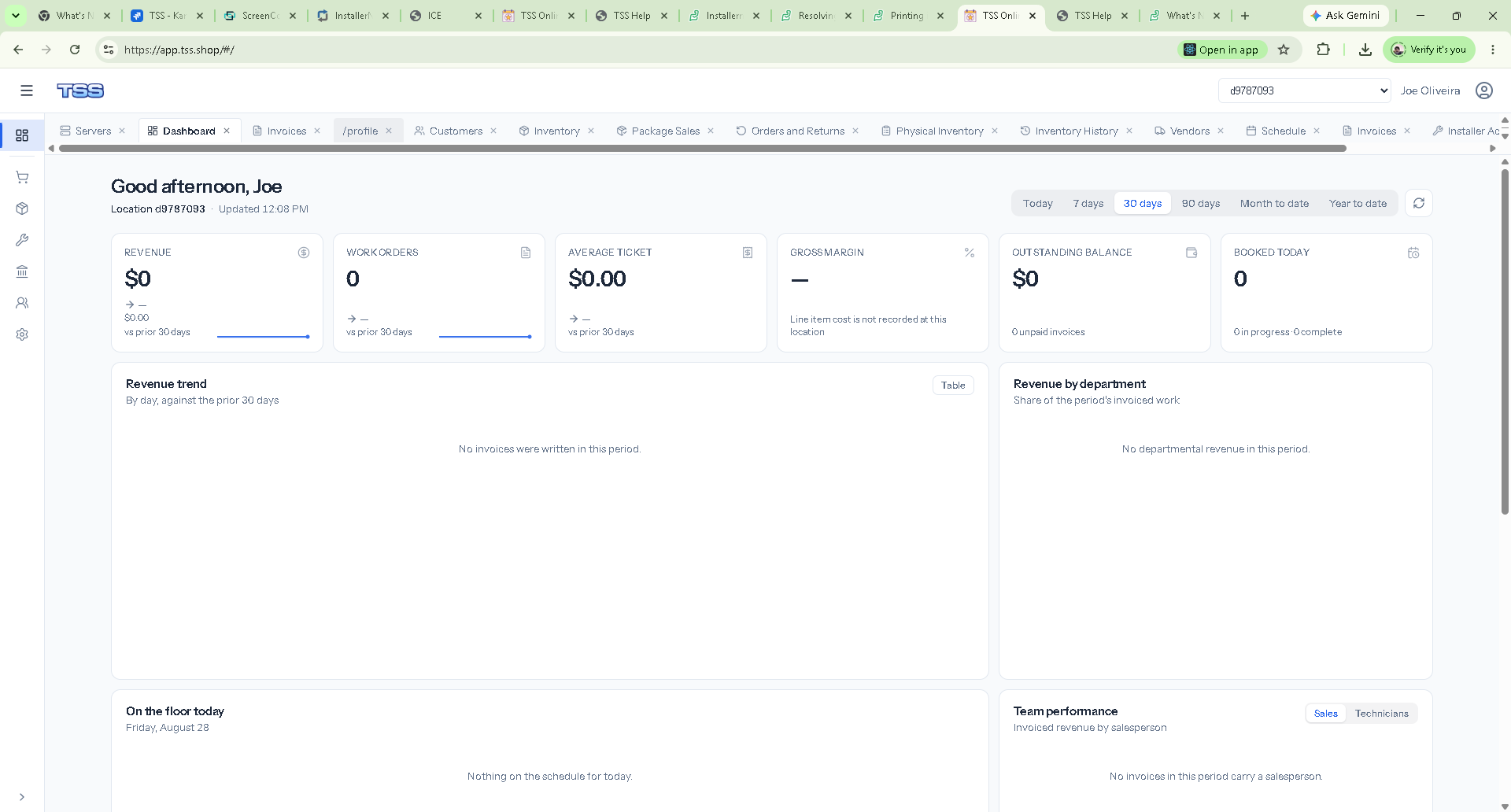Open the box inventory sidebar icon

tap(22, 209)
